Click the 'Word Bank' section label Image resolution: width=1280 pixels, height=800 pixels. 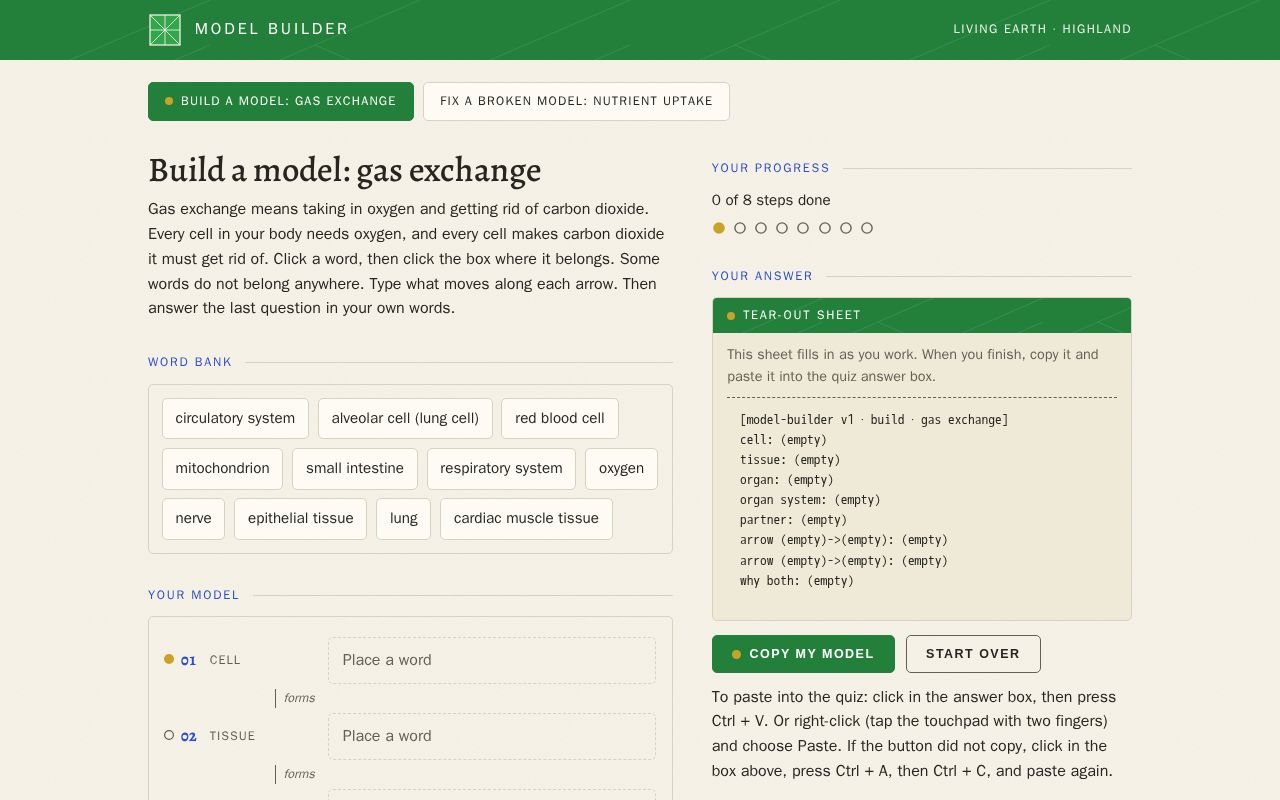190,362
